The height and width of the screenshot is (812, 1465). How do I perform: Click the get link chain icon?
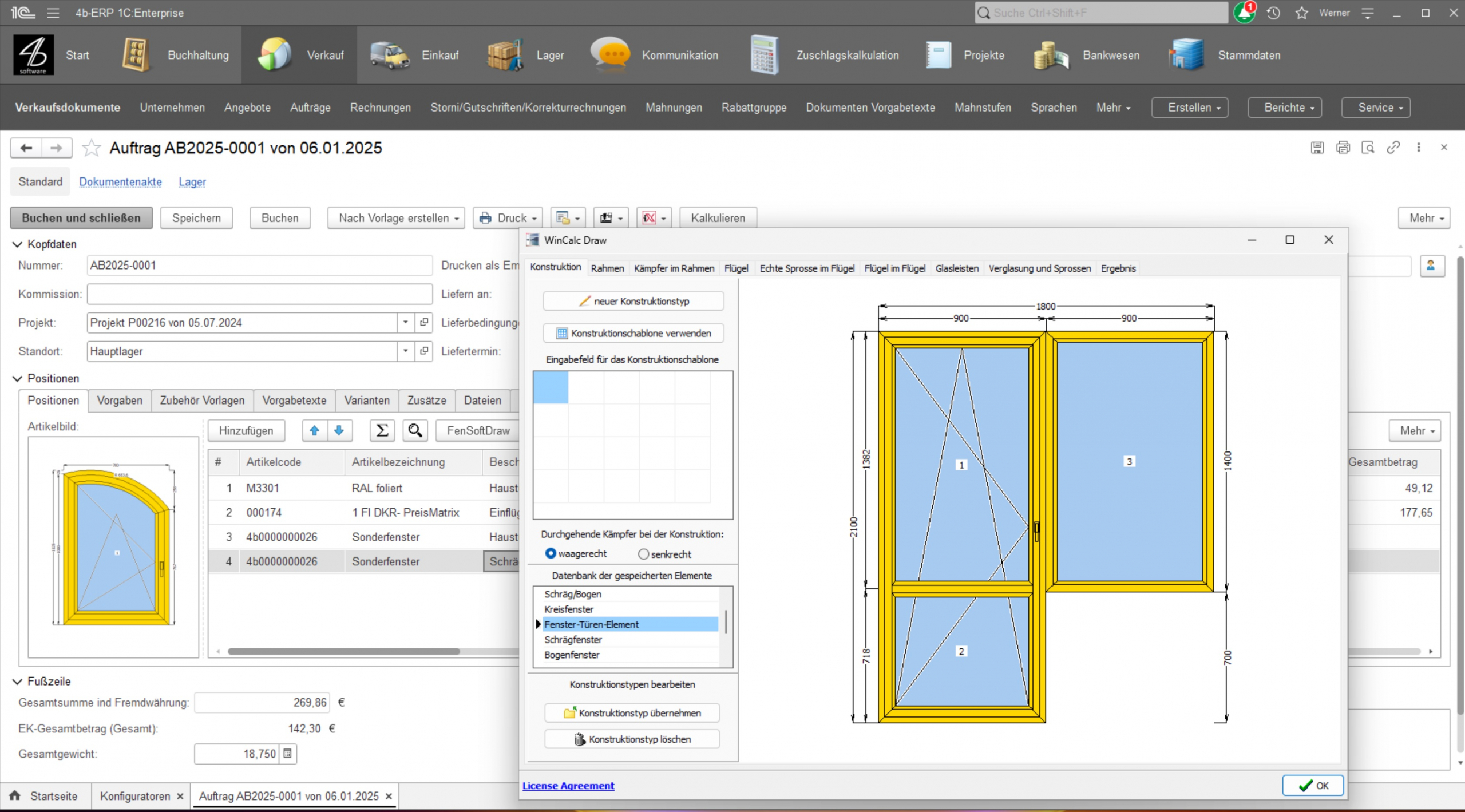[1393, 148]
